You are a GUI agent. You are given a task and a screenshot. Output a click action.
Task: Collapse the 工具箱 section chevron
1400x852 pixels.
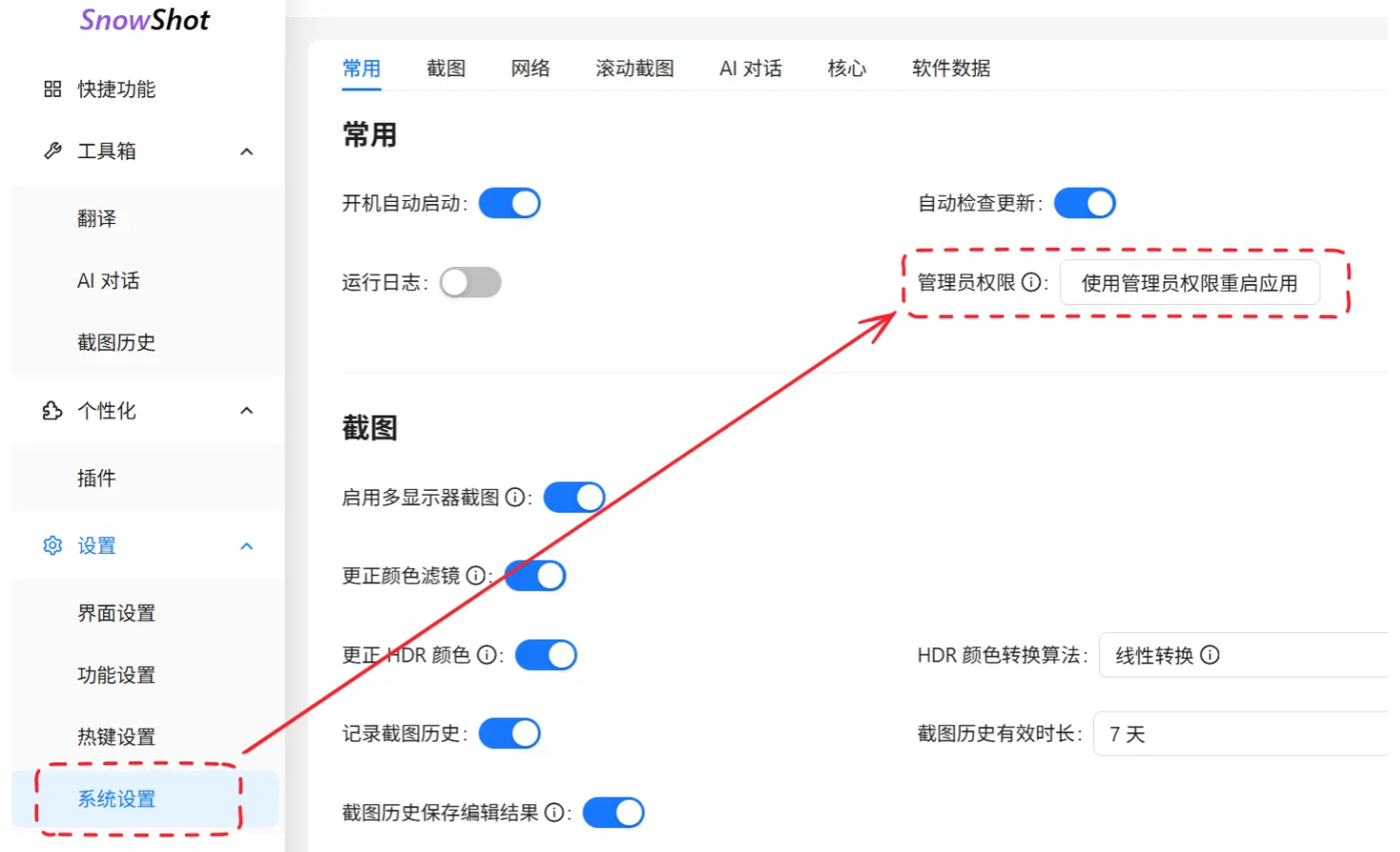pyautogui.click(x=247, y=152)
